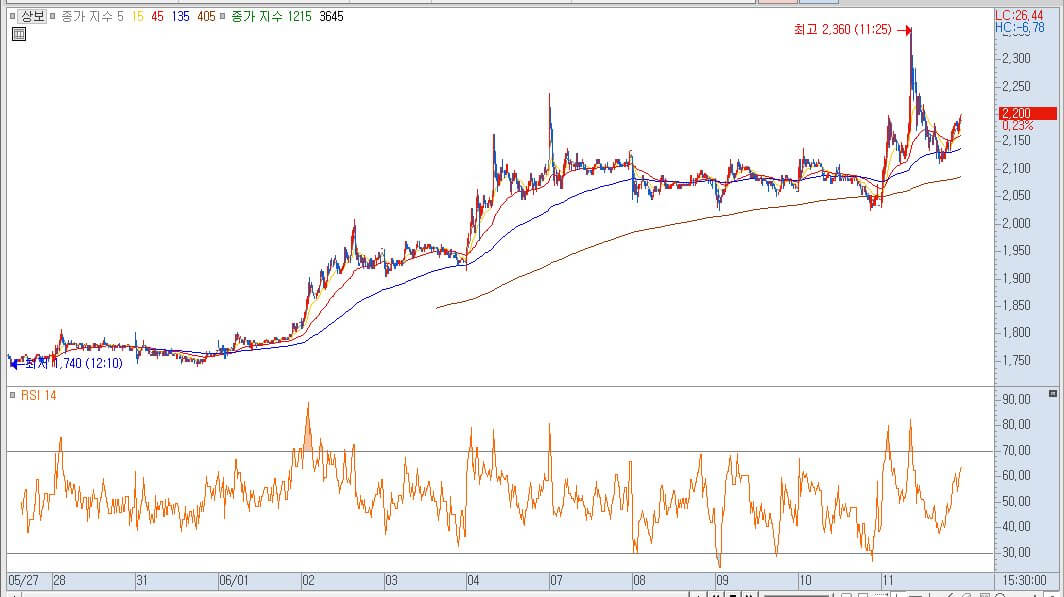
Task: Click the 09 date on time axis
Action: tap(722, 581)
